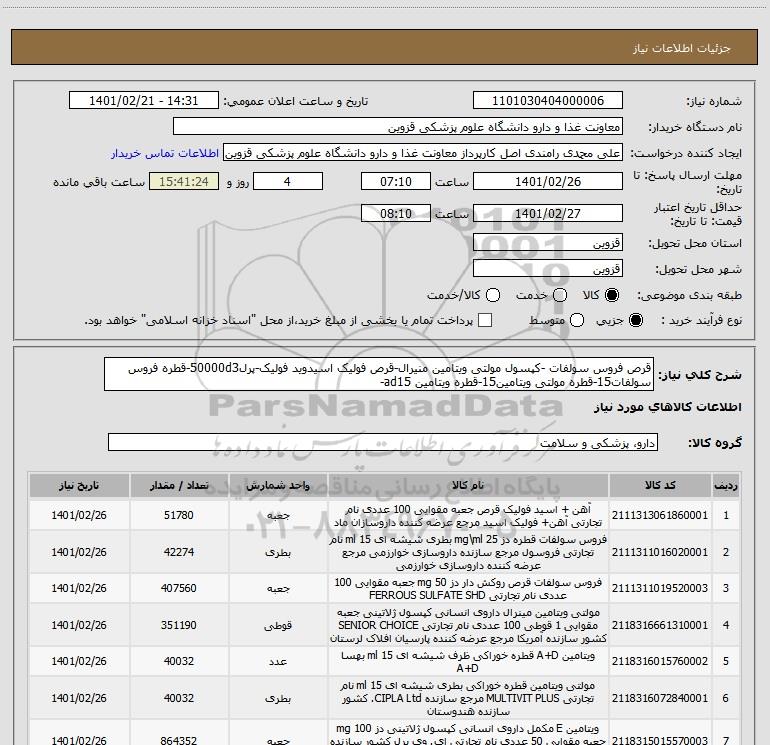Click the remaining time countdown 15:41:24

[184, 182]
